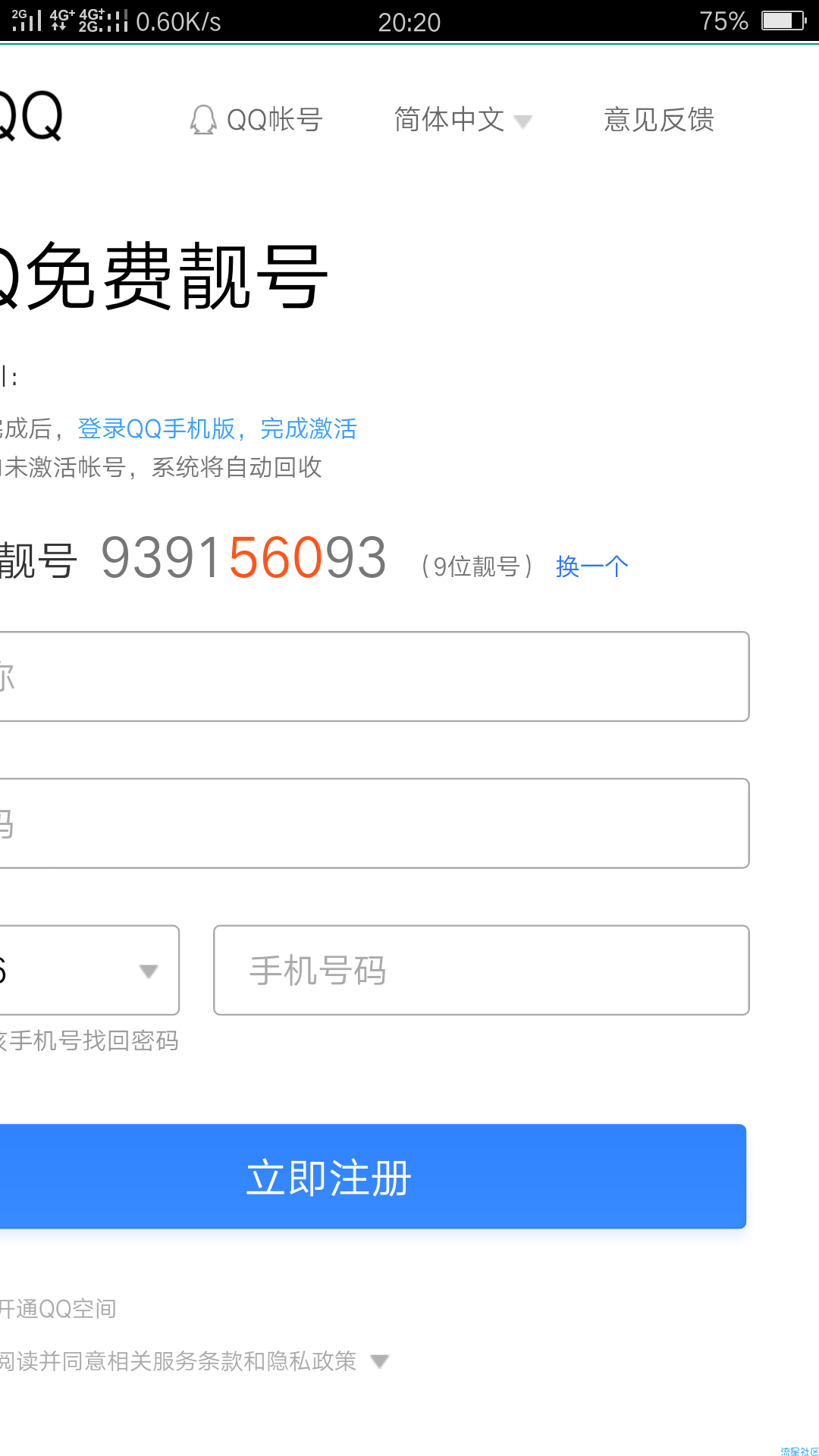
Task: Click 换一个 to change number
Action: point(592,566)
